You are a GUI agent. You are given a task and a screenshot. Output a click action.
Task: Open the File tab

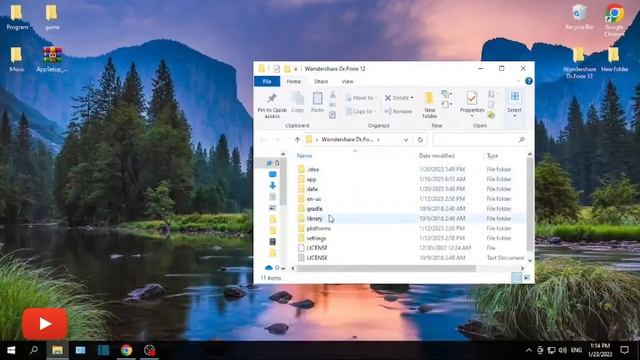tap(267, 82)
